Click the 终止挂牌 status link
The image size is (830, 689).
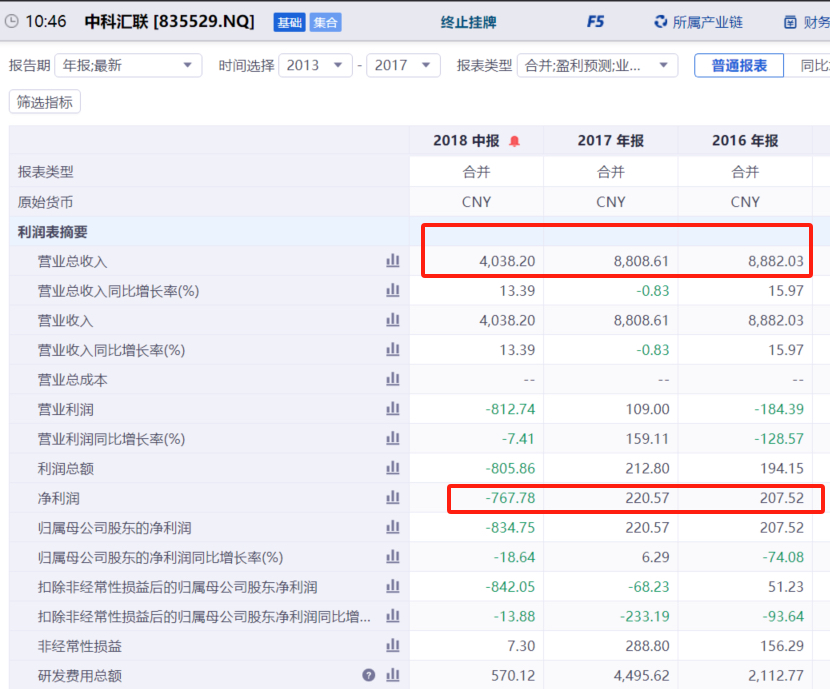[x=468, y=21]
